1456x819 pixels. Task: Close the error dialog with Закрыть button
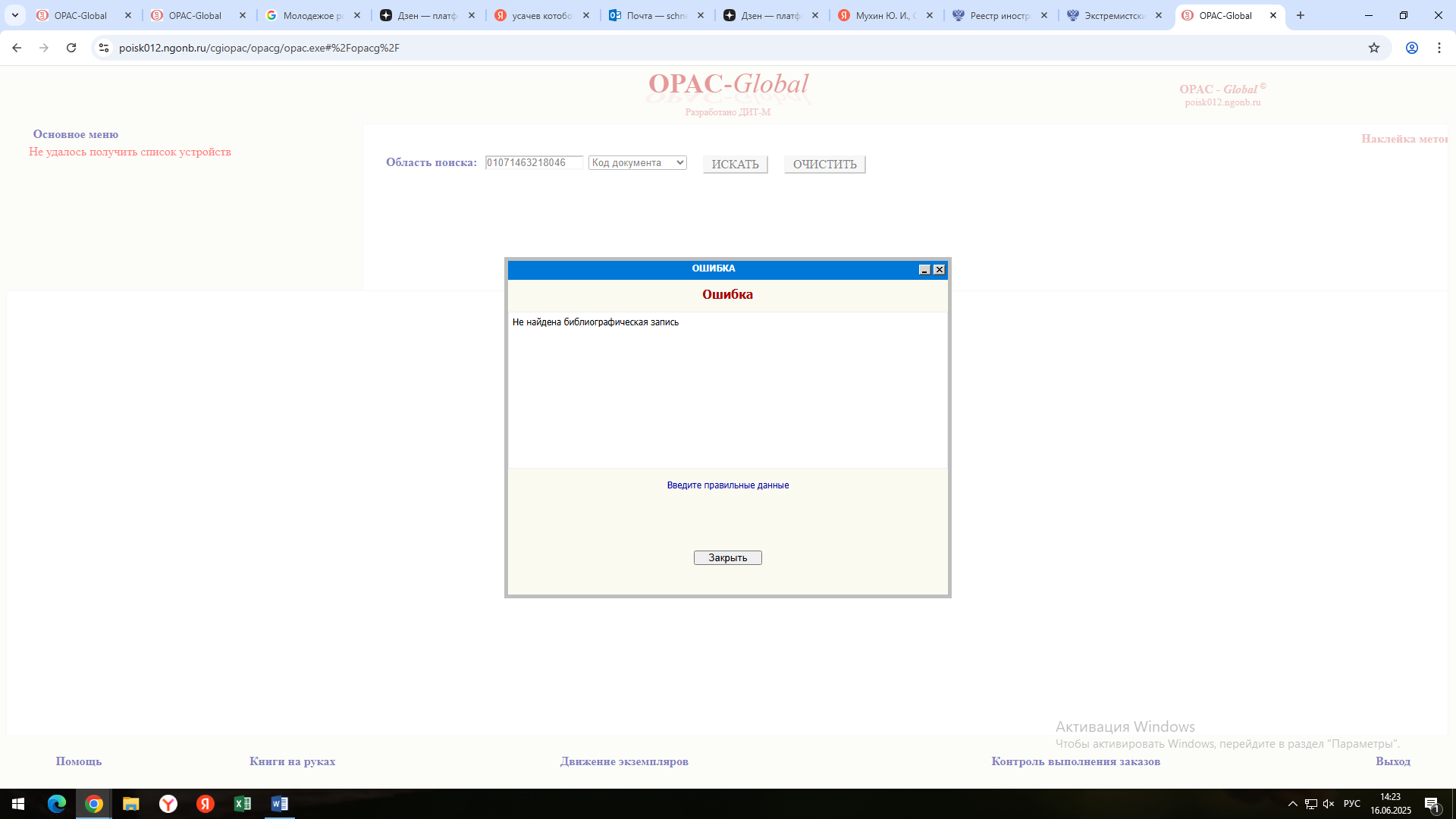[727, 557]
